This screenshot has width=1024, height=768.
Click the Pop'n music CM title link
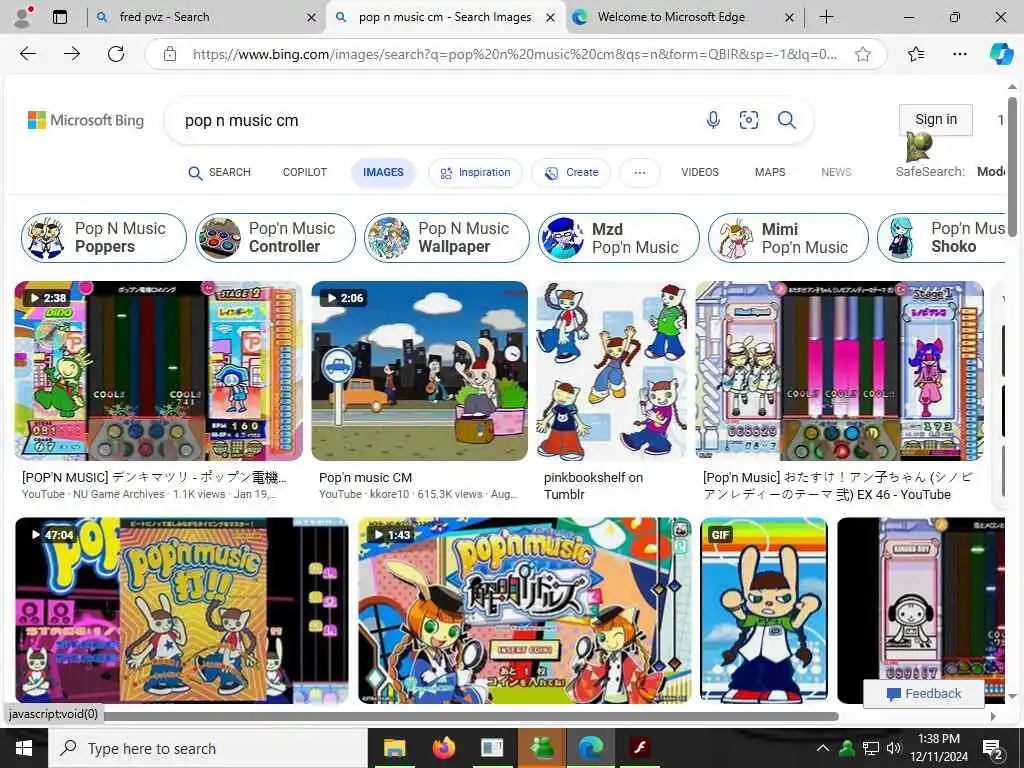pyautogui.click(x=365, y=477)
